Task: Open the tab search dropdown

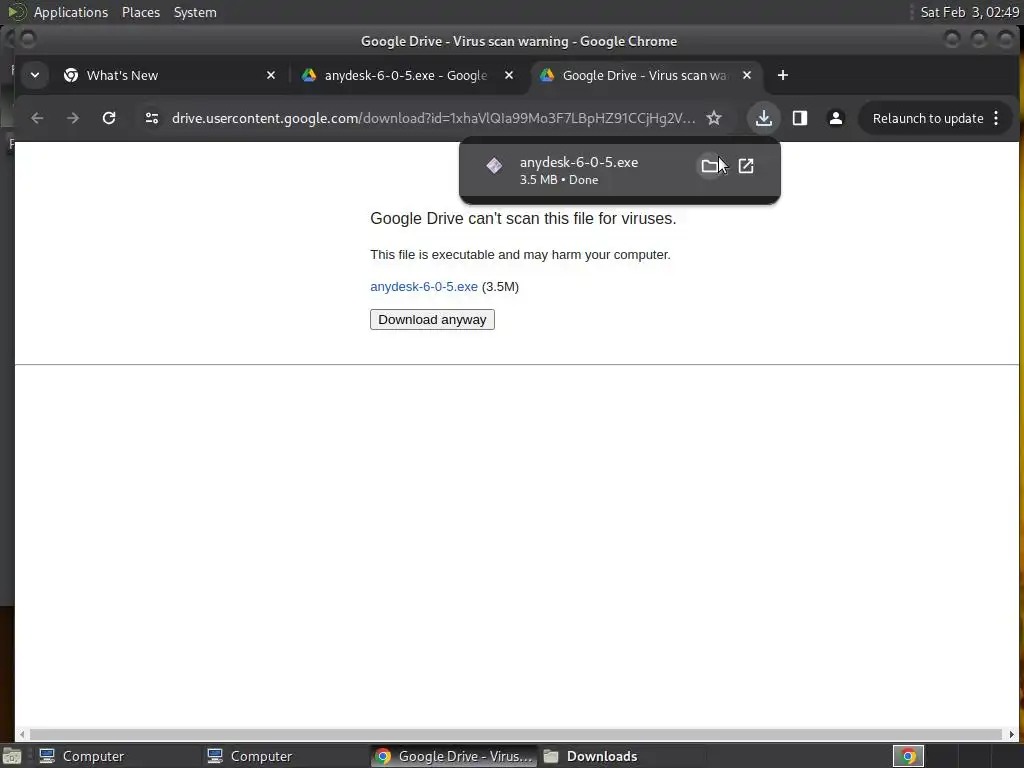Action: (x=35, y=75)
